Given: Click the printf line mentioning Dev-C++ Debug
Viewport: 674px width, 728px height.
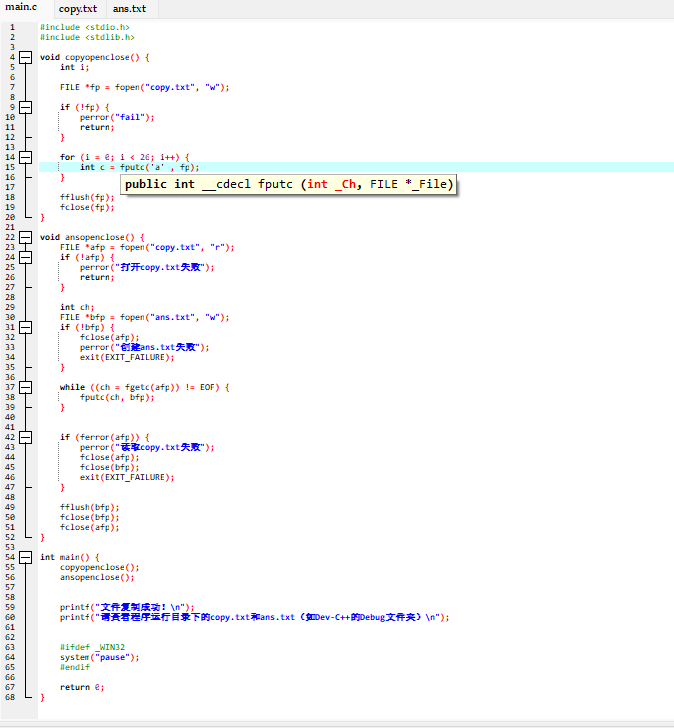Looking at the screenshot, I should [254, 618].
